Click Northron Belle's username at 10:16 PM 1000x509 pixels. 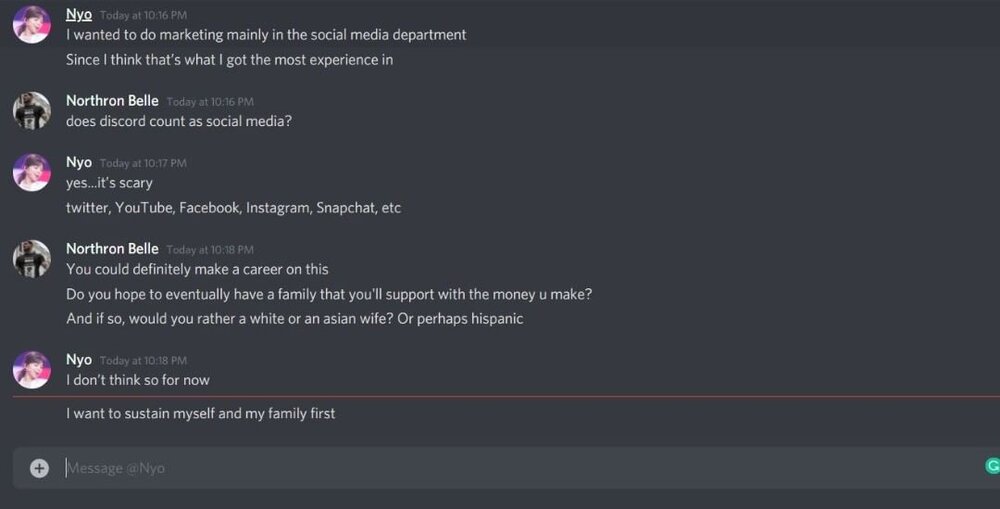point(112,101)
